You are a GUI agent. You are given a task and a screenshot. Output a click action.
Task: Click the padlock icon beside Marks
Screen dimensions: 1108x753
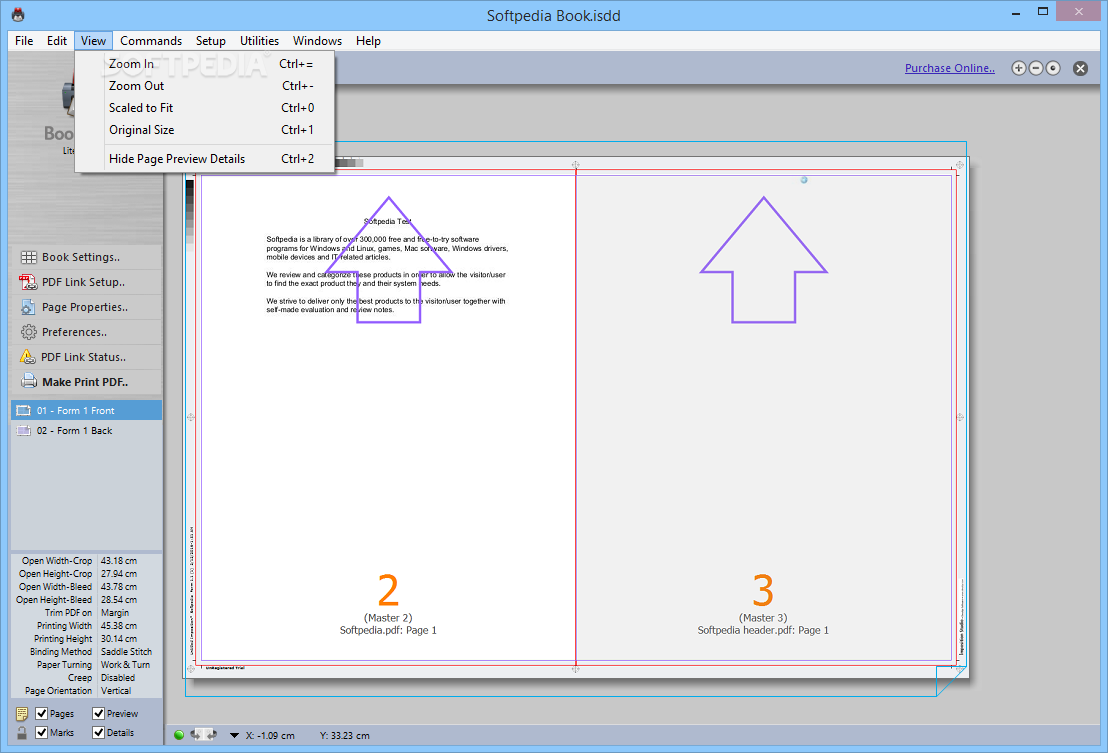[22, 733]
